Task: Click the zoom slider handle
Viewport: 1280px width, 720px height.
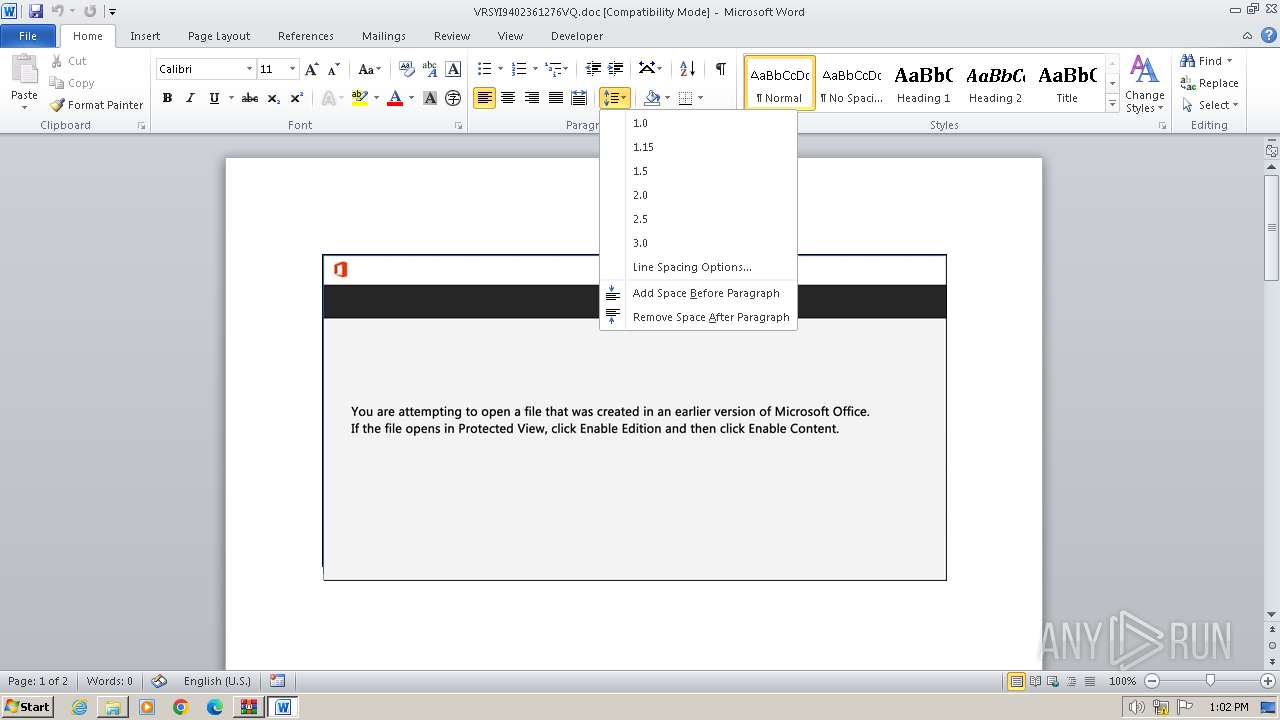Action: point(1210,681)
